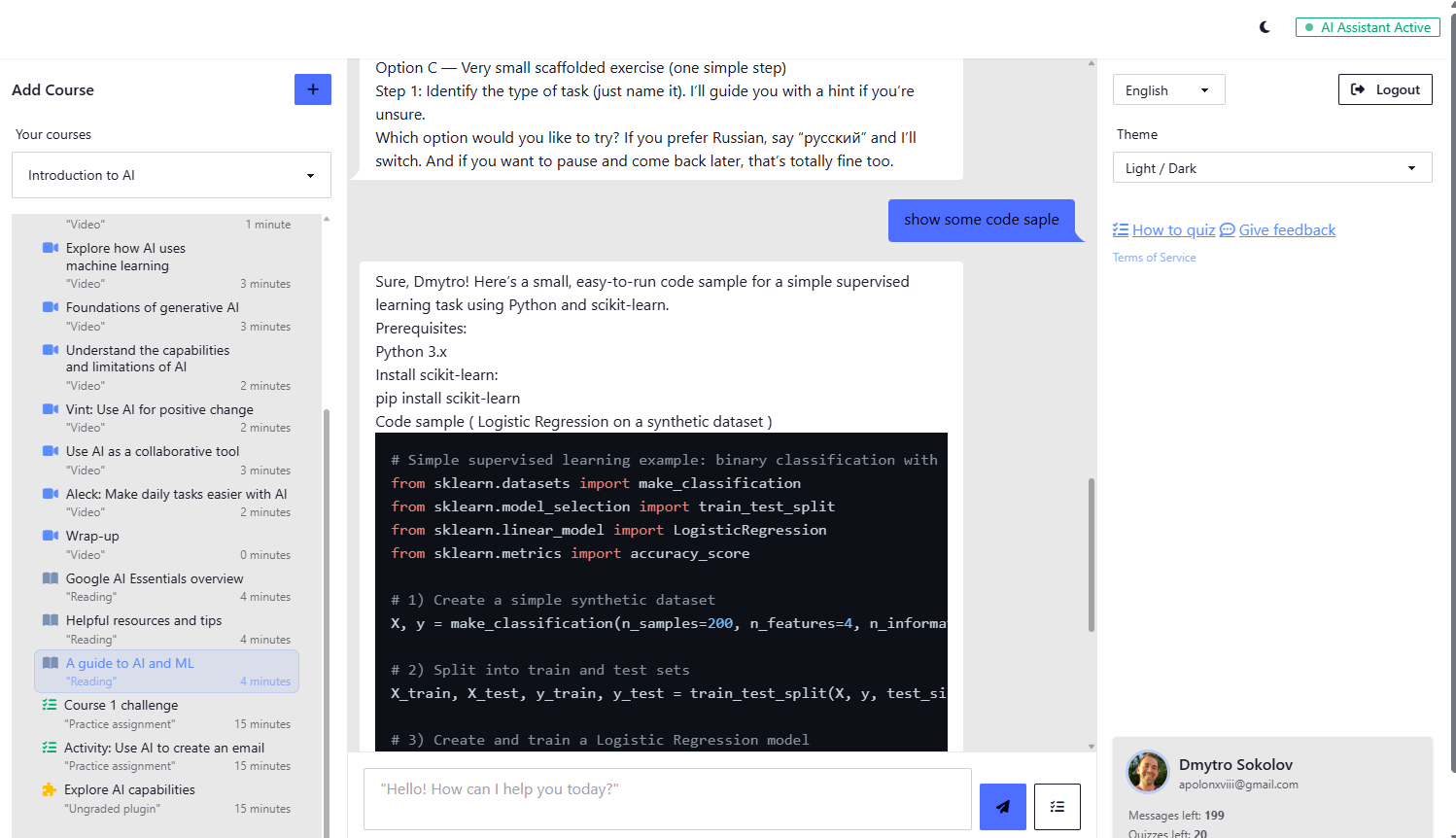Click Dmytro Sokolov profile avatar
Image resolution: width=1456 pixels, height=838 pixels.
pyautogui.click(x=1147, y=772)
